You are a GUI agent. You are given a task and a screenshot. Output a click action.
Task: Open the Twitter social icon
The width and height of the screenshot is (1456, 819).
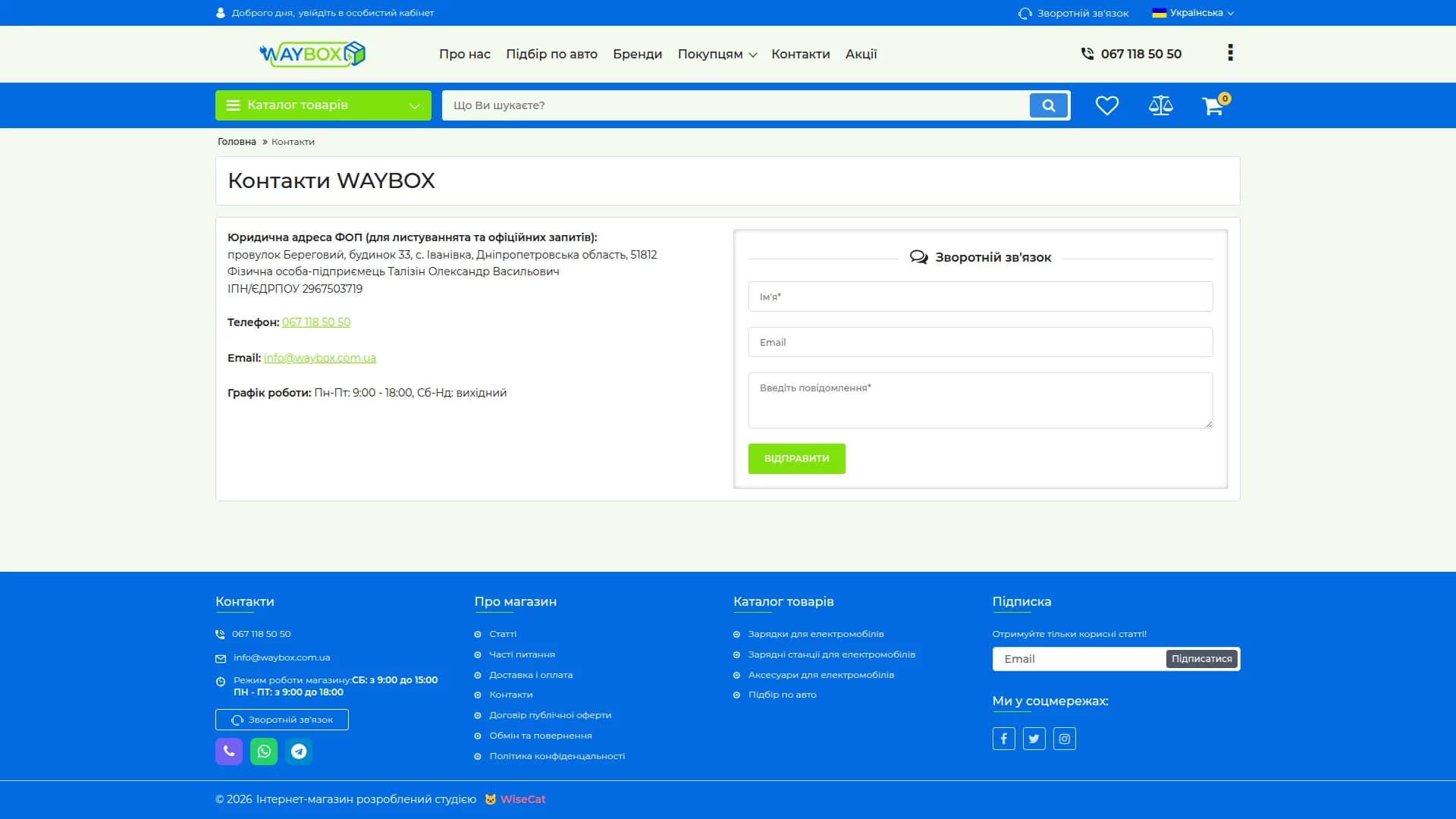pos(1034,739)
